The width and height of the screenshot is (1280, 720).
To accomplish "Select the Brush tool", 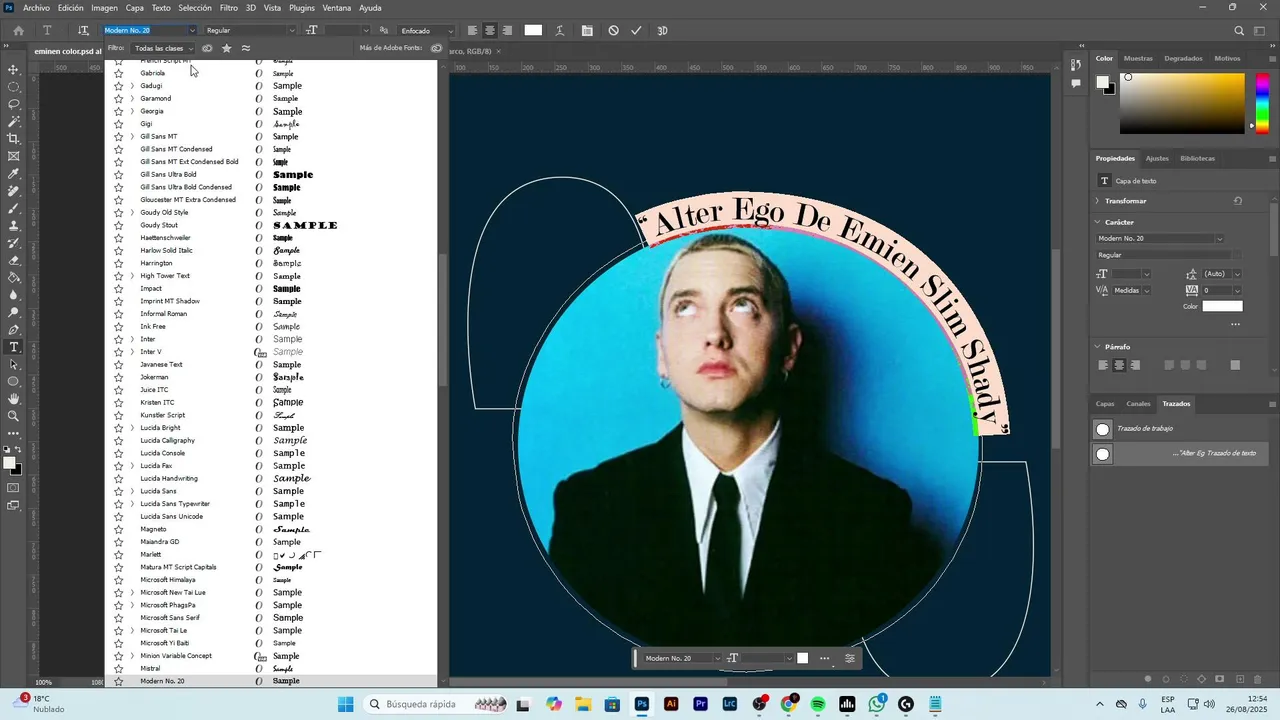I will pos(14,208).
